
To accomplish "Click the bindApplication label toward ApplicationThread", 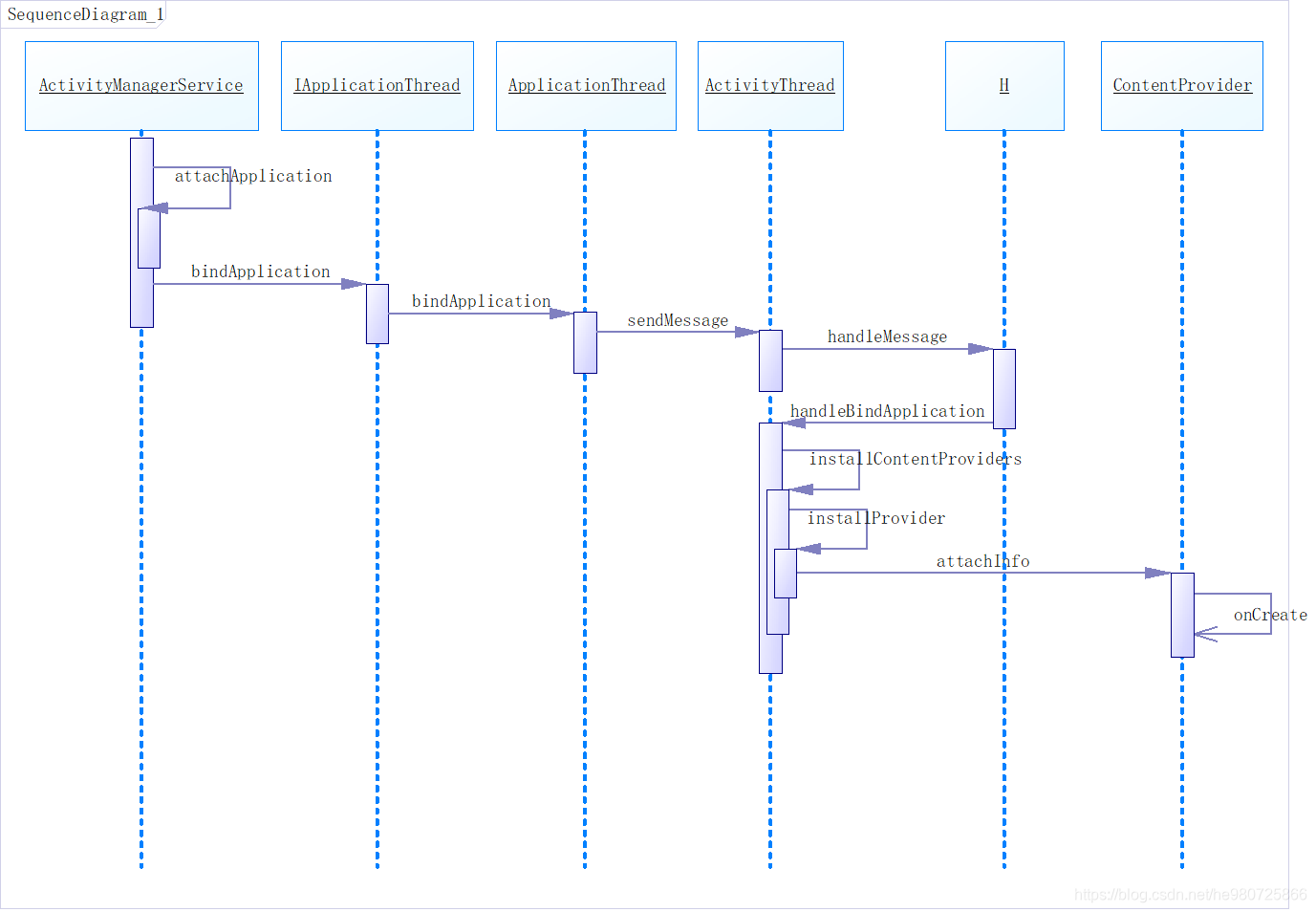I will (481, 301).
